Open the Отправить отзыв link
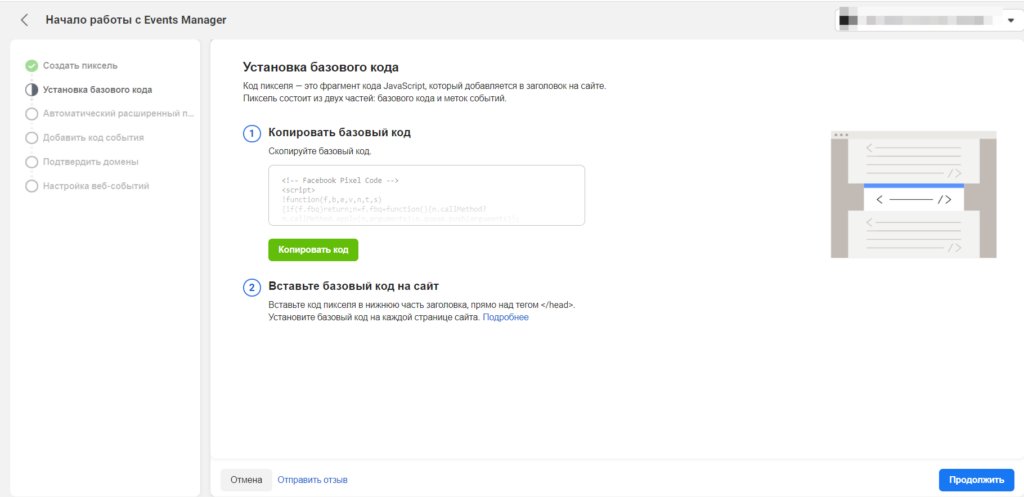This screenshot has height=497, width=1024. [x=312, y=480]
